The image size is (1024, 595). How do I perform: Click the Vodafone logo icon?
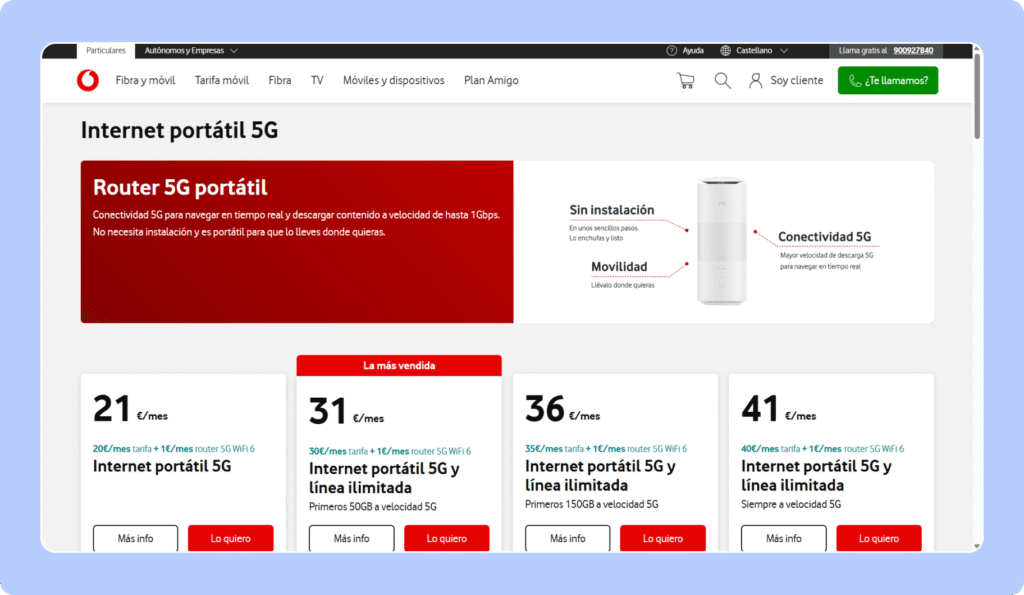click(88, 81)
